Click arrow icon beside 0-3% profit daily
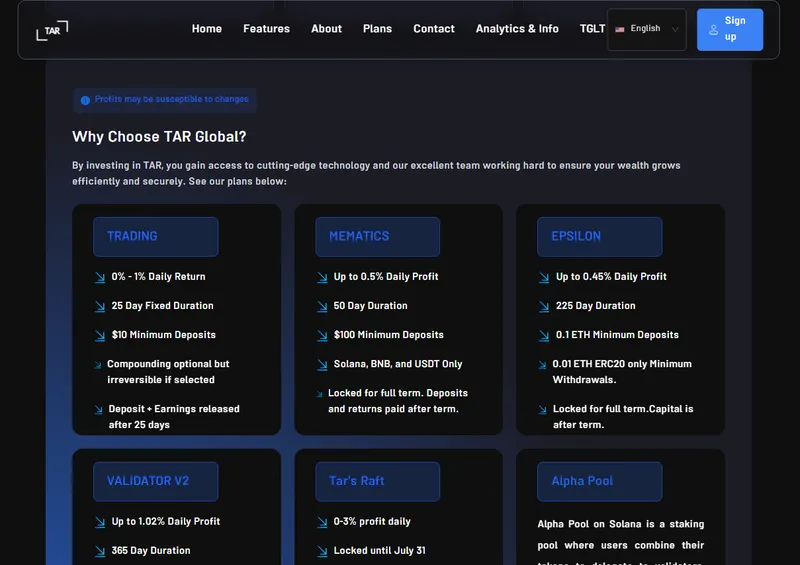Image resolution: width=800 pixels, height=565 pixels. 322,522
